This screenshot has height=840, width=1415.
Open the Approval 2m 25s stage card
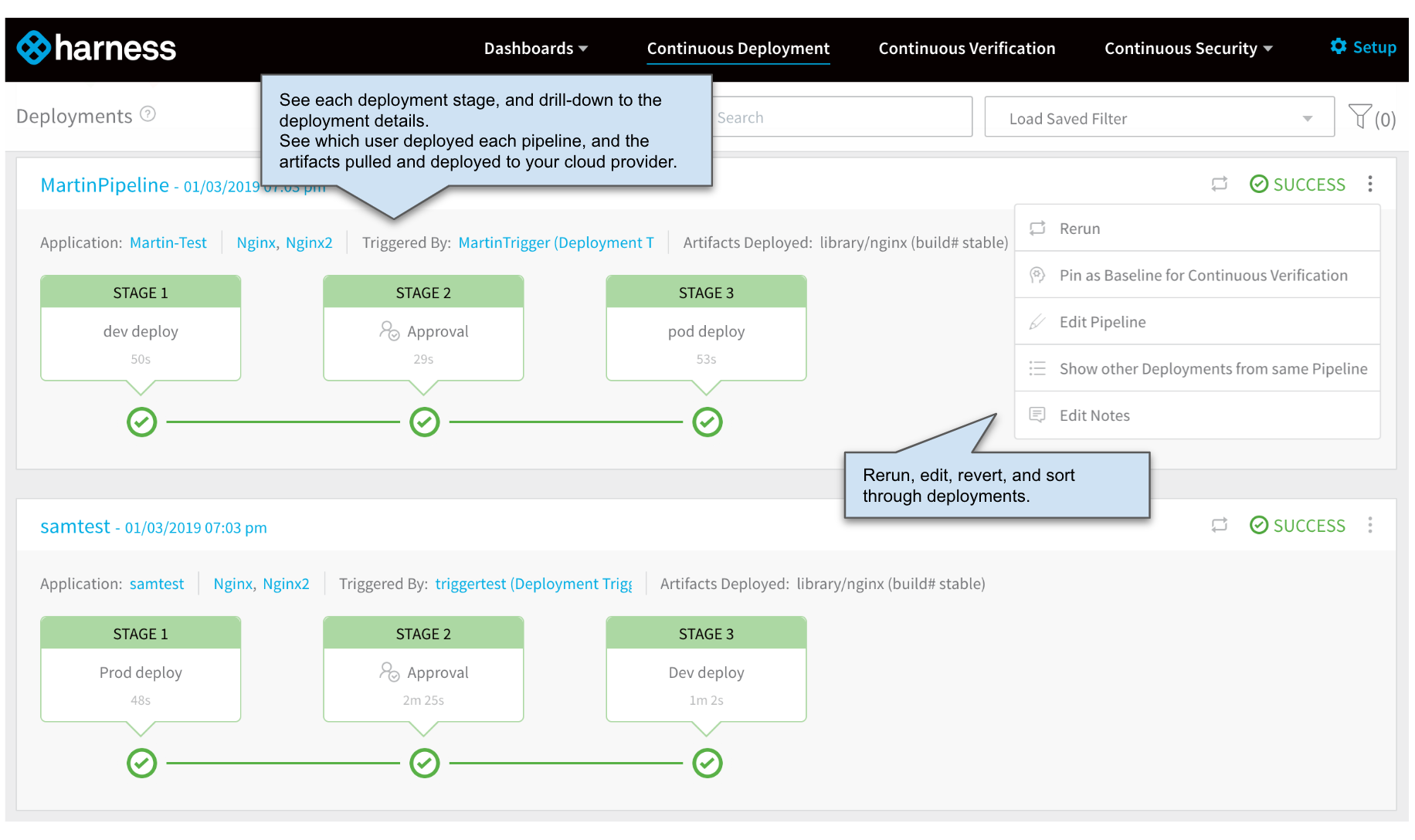[423, 669]
